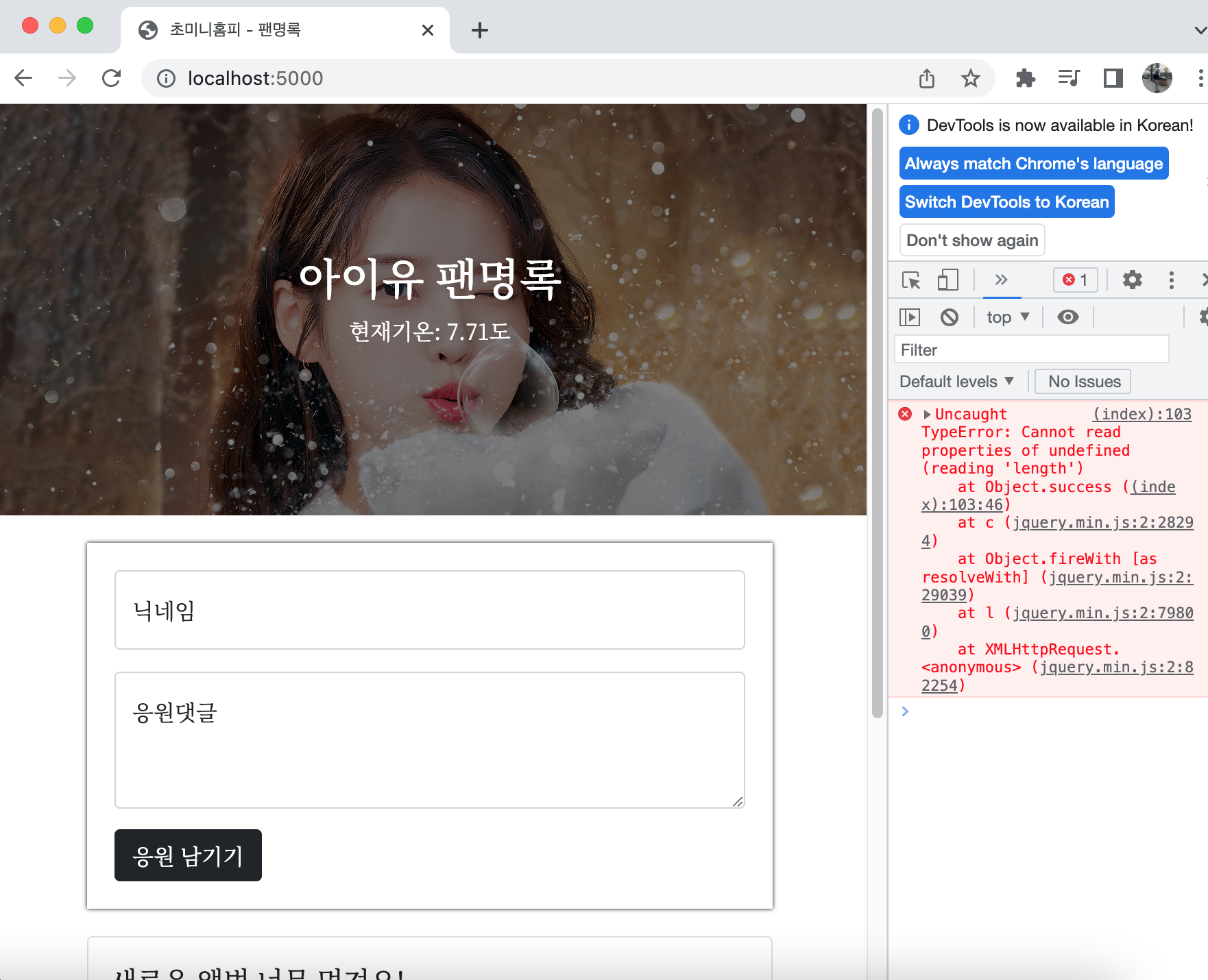Click the 현재기온: 7.71도 text

point(430,332)
